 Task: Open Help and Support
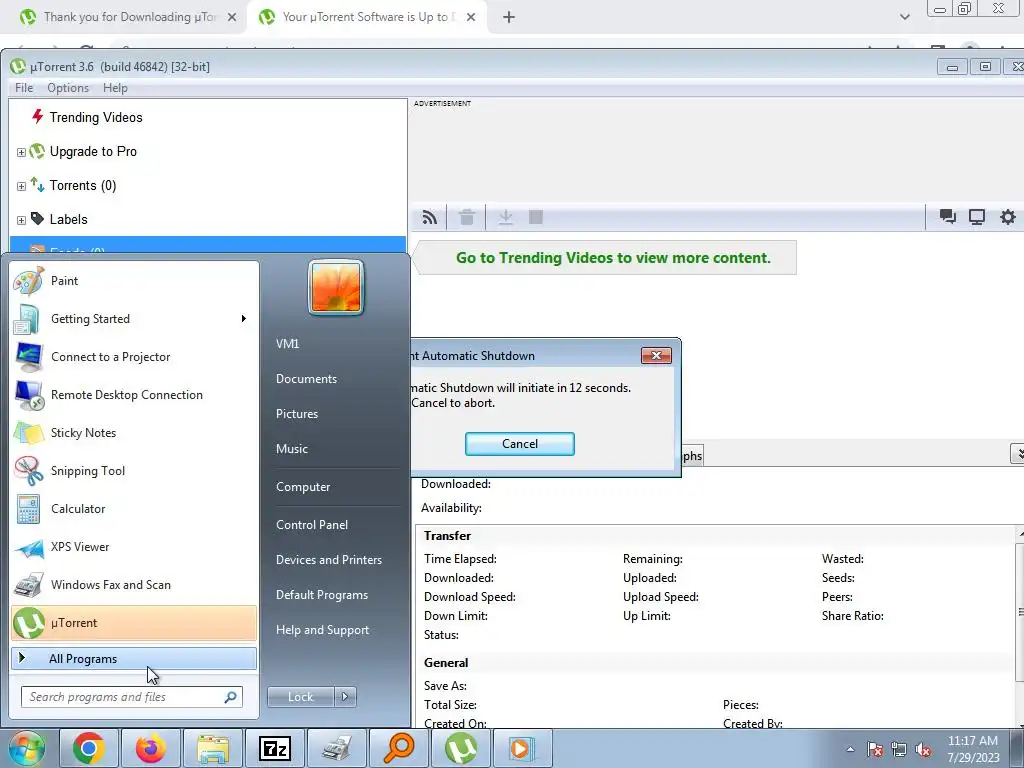tap(323, 630)
